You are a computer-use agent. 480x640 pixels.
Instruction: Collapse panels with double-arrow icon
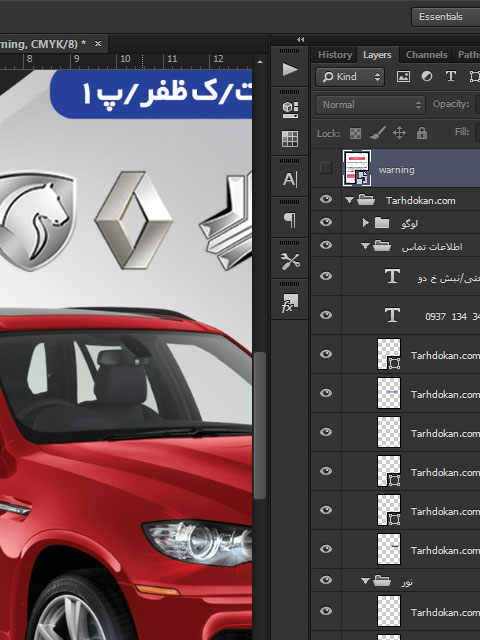point(300,40)
